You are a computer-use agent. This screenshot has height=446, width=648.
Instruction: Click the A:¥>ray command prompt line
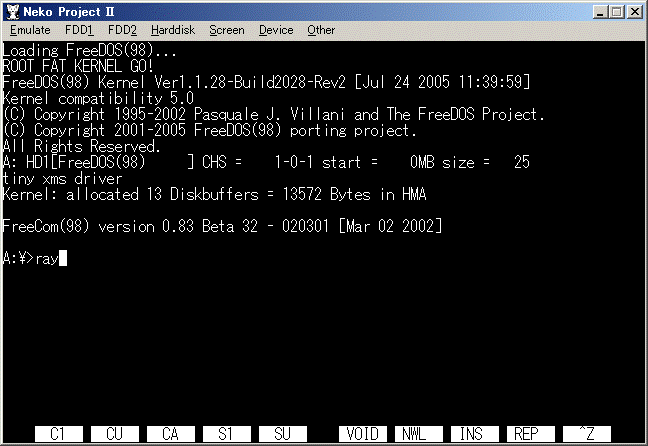click(35, 258)
